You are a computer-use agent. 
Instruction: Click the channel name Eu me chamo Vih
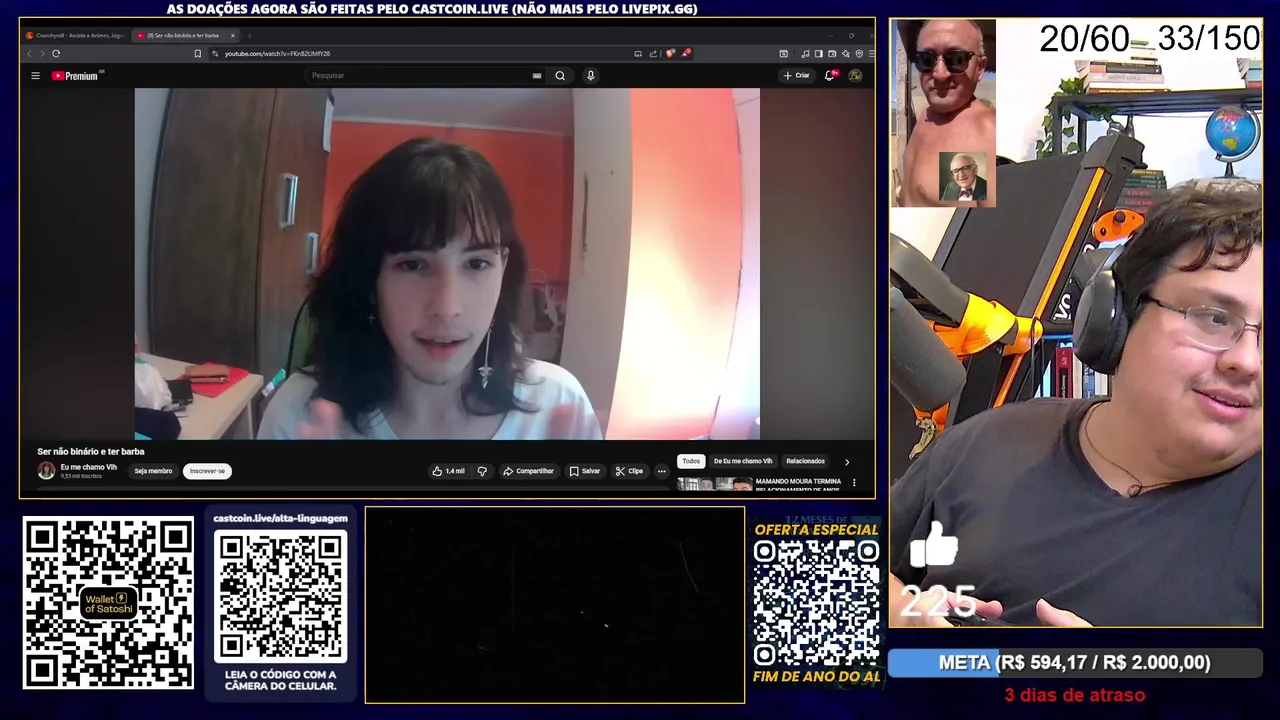click(x=88, y=467)
